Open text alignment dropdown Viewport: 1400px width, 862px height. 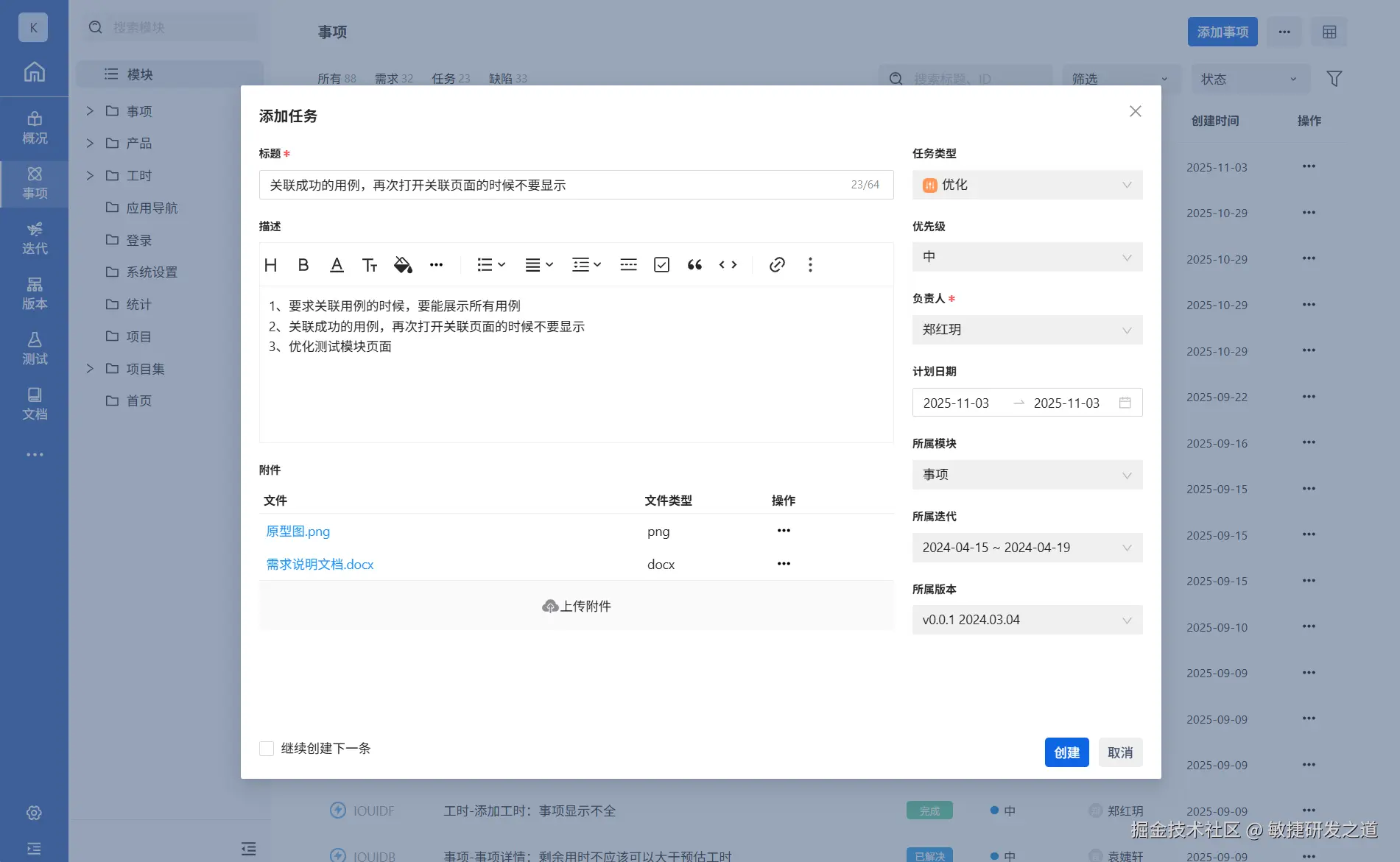click(539, 265)
